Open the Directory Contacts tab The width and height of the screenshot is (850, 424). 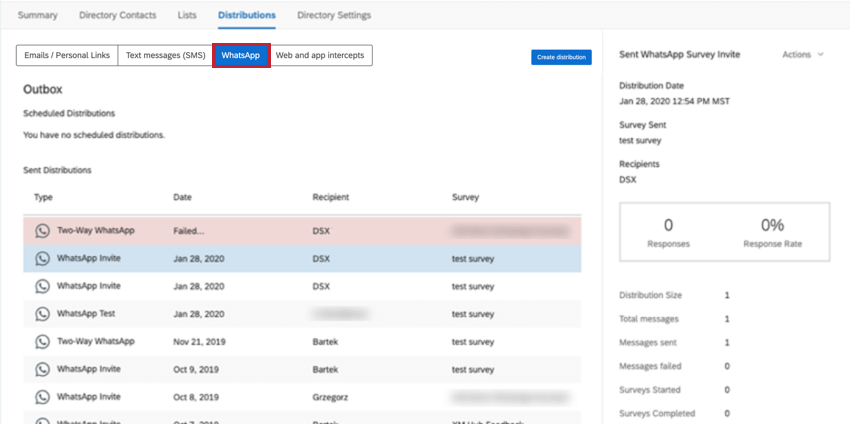coord(117,16)
